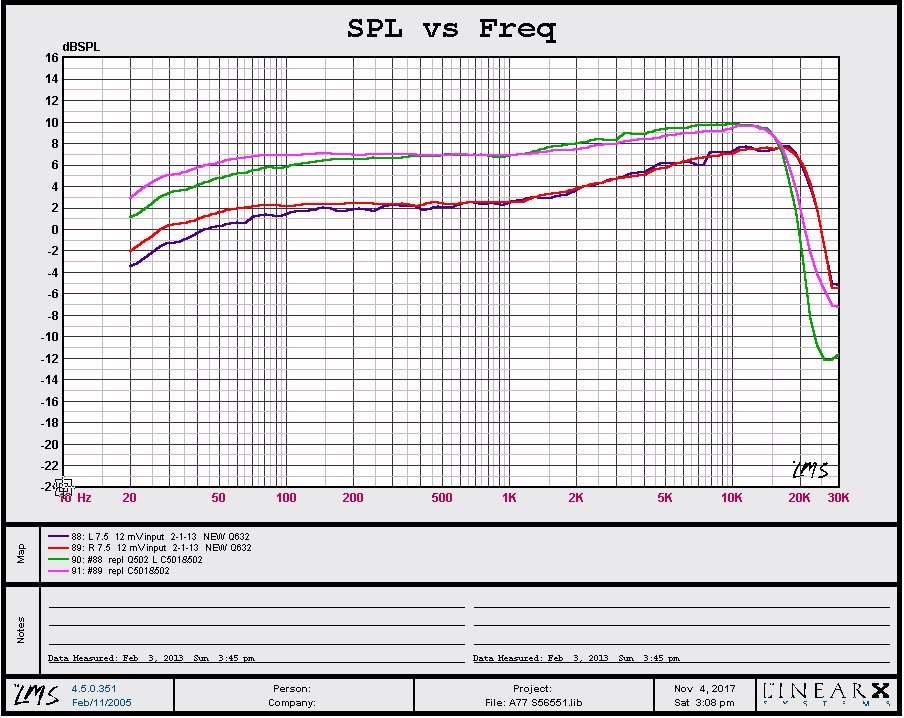This screenshot has width=904, height=718.
Task: Click the Map panel vertical label
Action: tap(20, 553)
